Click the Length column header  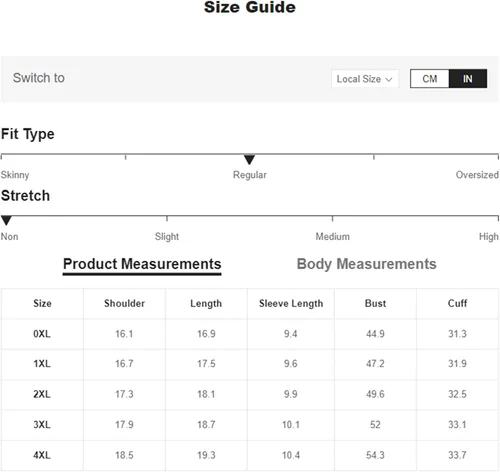click(x=206, y=304)
